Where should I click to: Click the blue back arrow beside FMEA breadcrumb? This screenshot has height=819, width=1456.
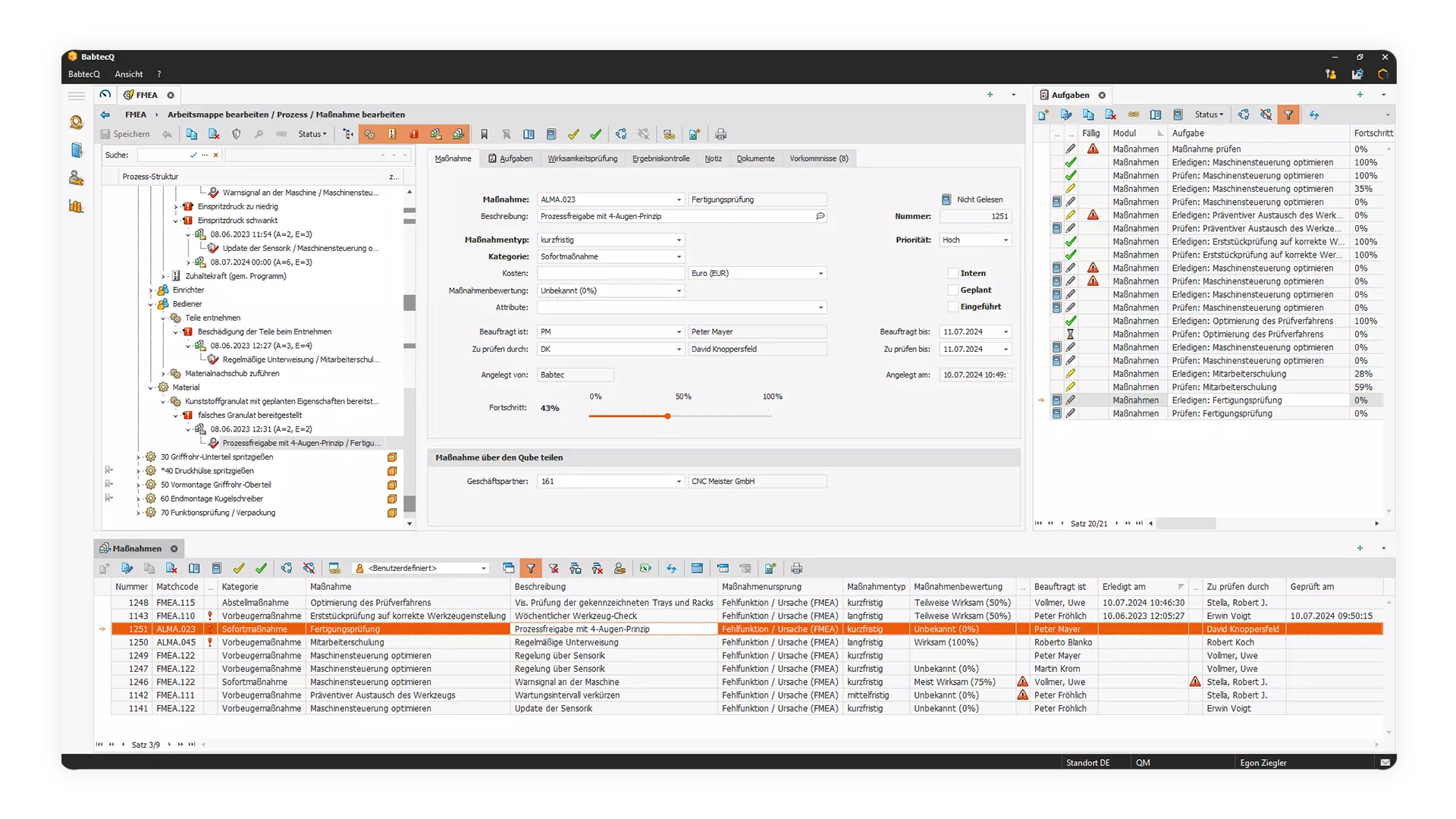[105, 115]
